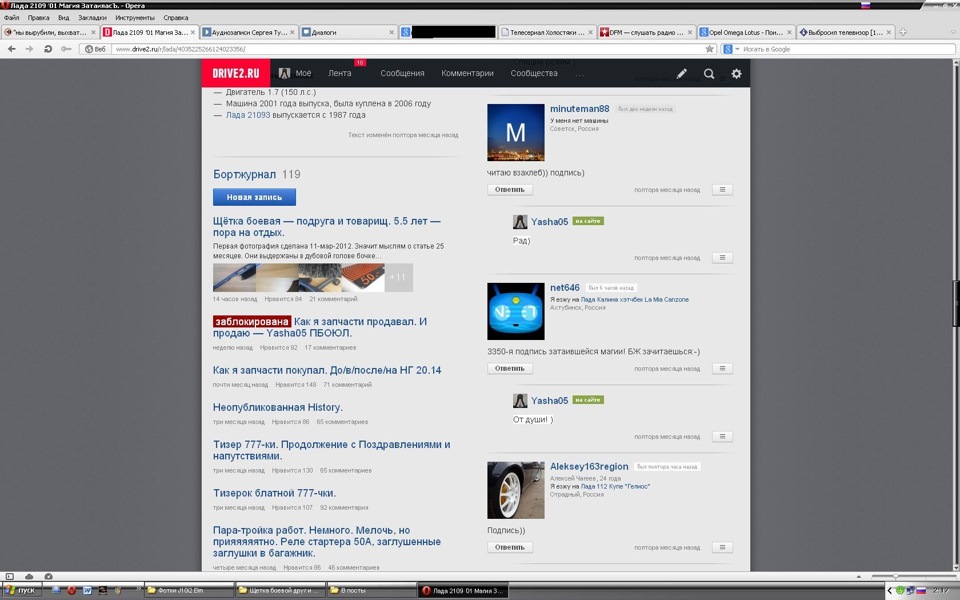Open comment menu for net646's comment

[722, 369]
